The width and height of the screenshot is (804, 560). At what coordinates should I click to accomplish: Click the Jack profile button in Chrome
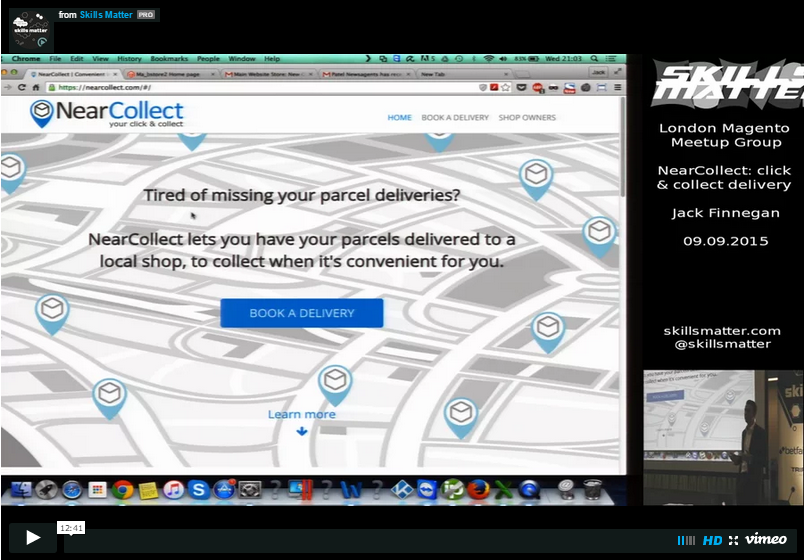point(598,72)
